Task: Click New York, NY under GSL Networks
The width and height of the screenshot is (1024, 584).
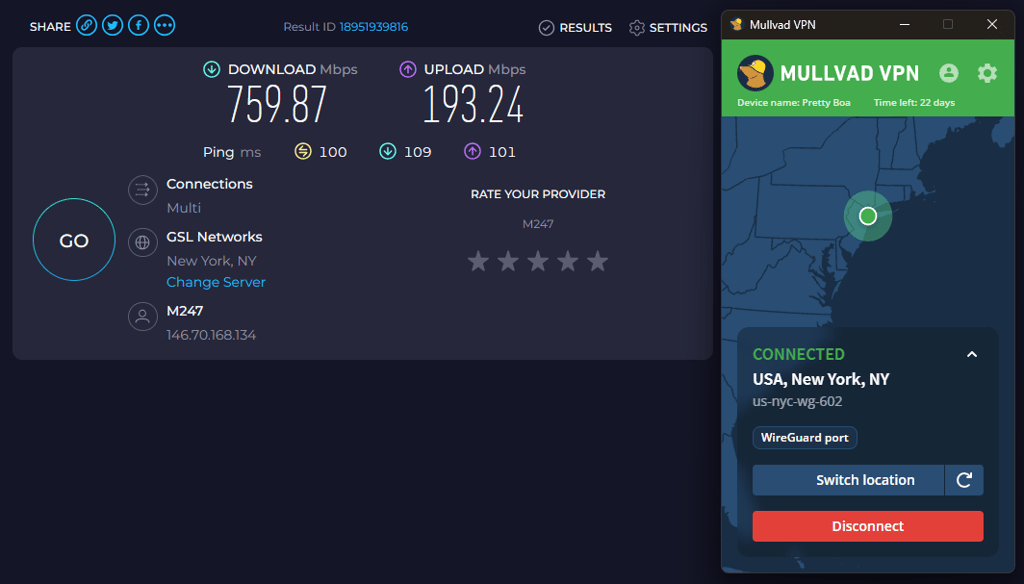Action: click(x=212, y=261)
